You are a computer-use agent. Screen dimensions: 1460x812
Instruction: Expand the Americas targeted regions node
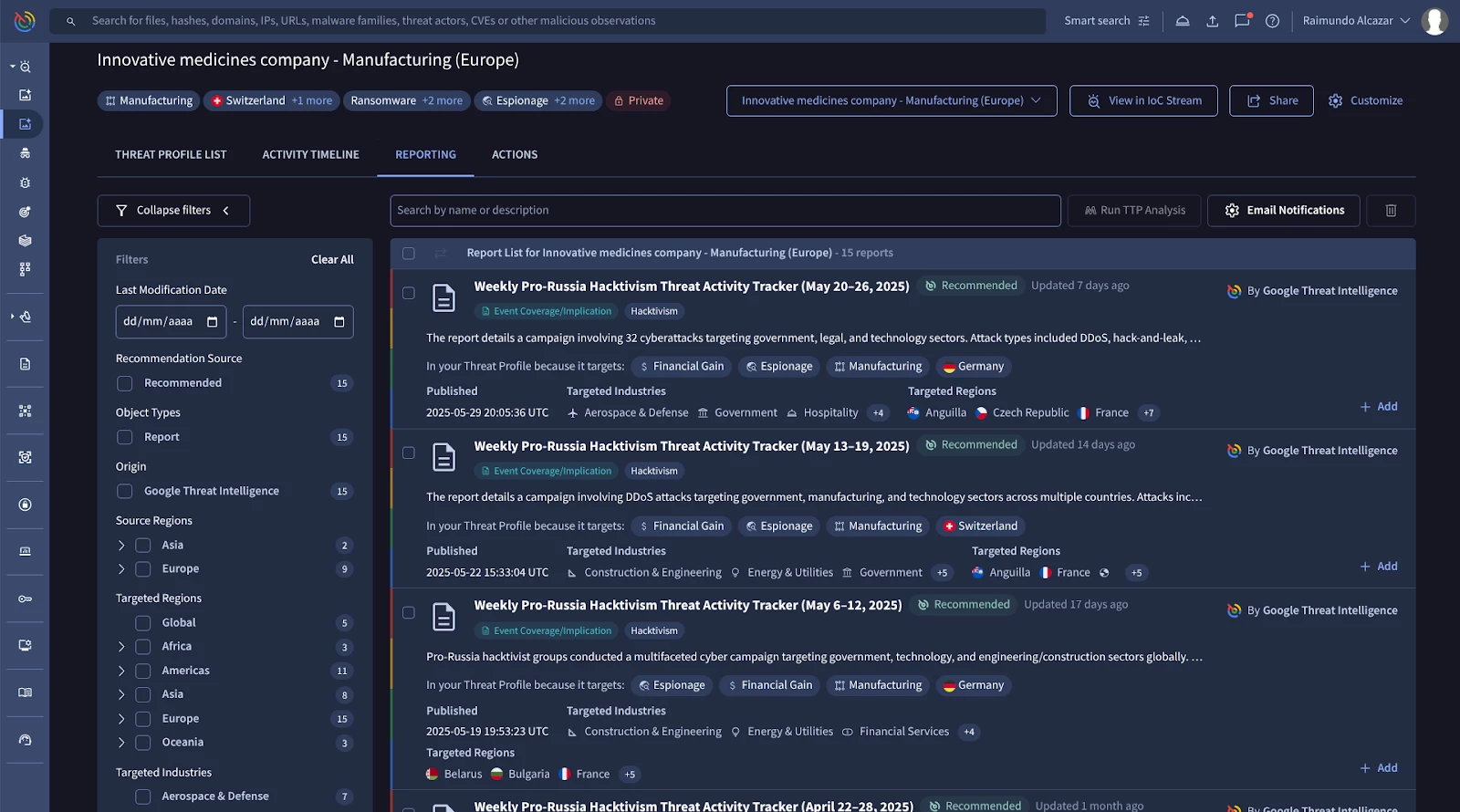pos(121,671)
